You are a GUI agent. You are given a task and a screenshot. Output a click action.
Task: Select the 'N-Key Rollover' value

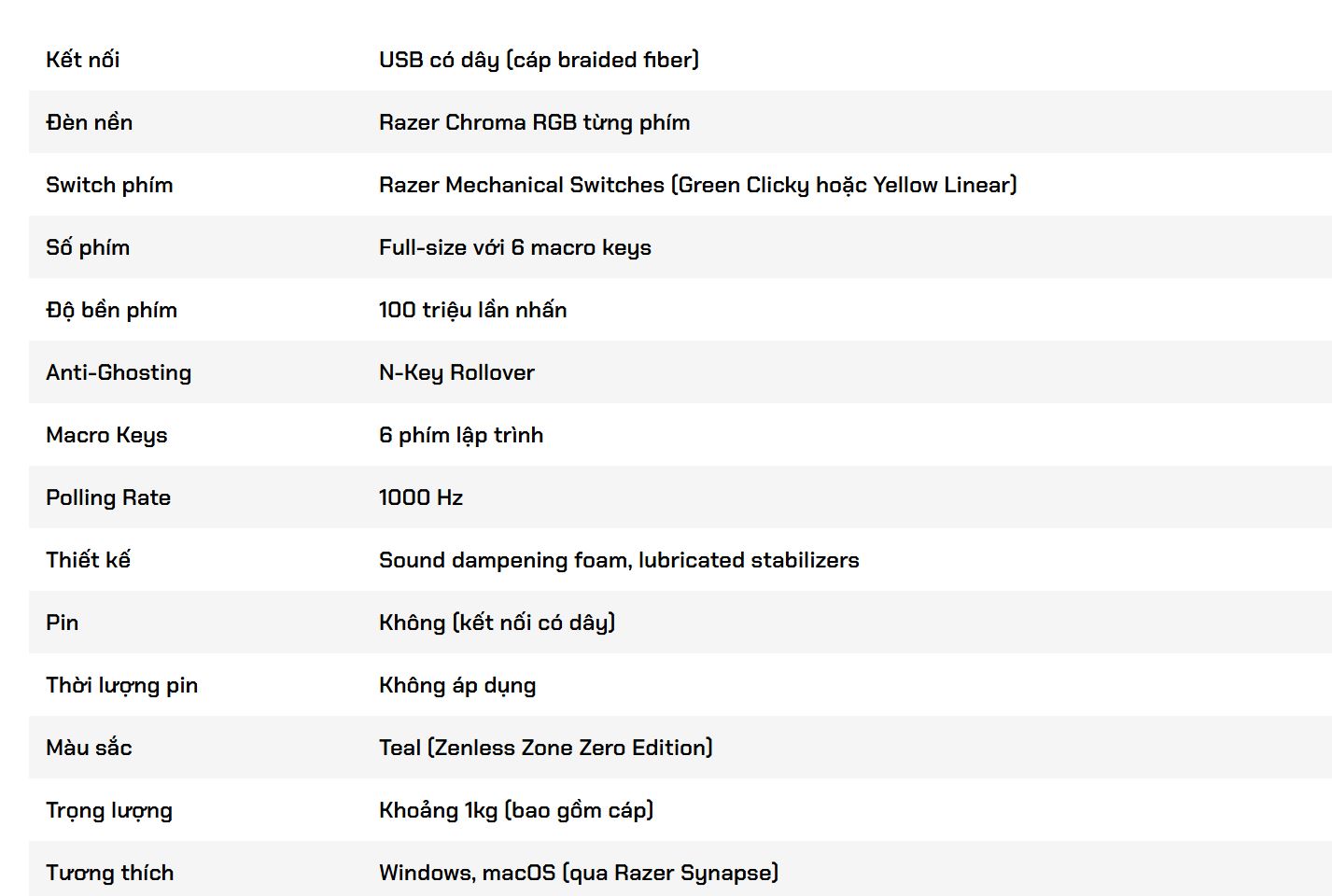(x=456, y=372)
